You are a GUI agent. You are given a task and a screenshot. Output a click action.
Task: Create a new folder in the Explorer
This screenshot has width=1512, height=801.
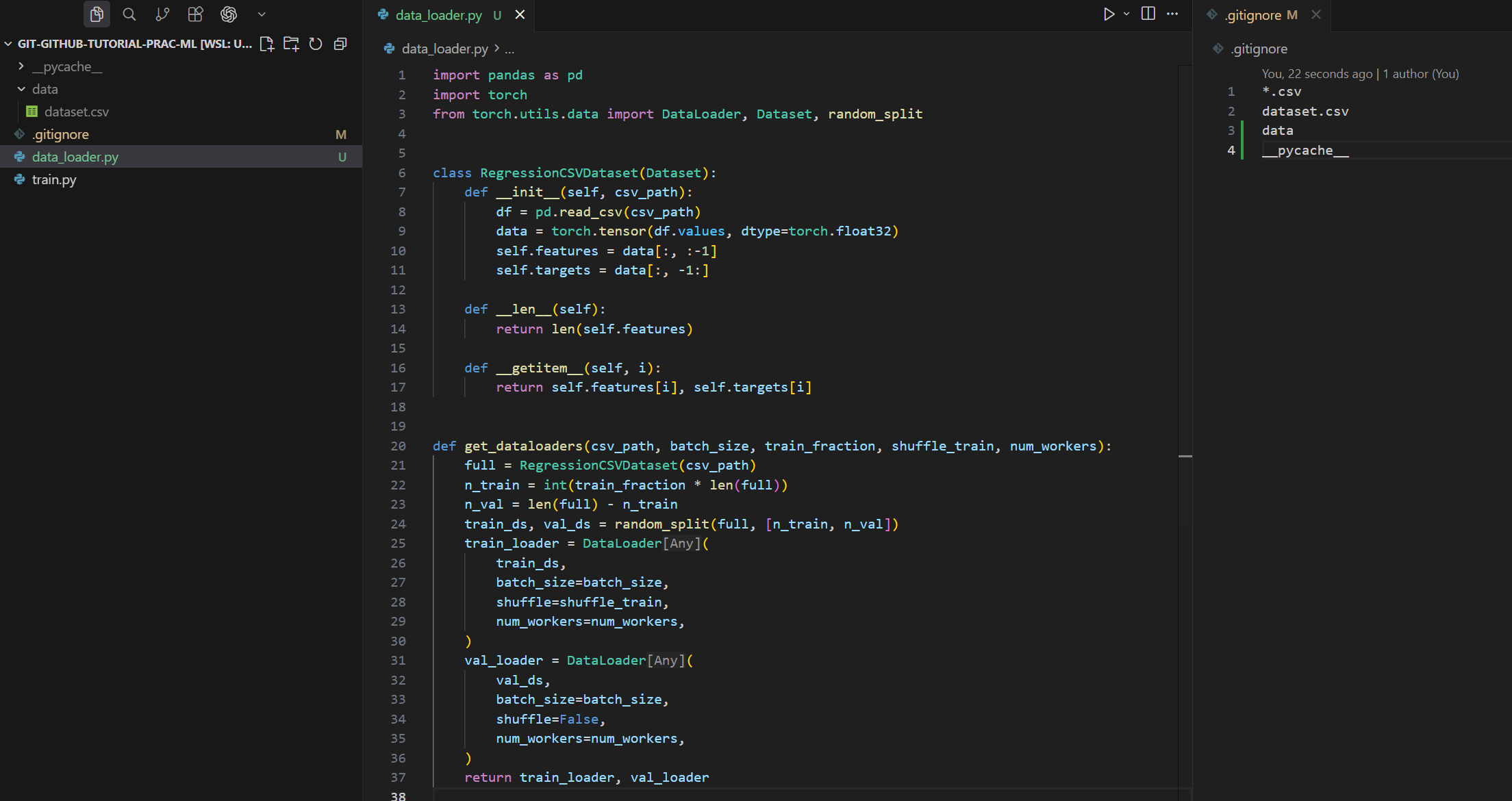click(x=291, y=44)
